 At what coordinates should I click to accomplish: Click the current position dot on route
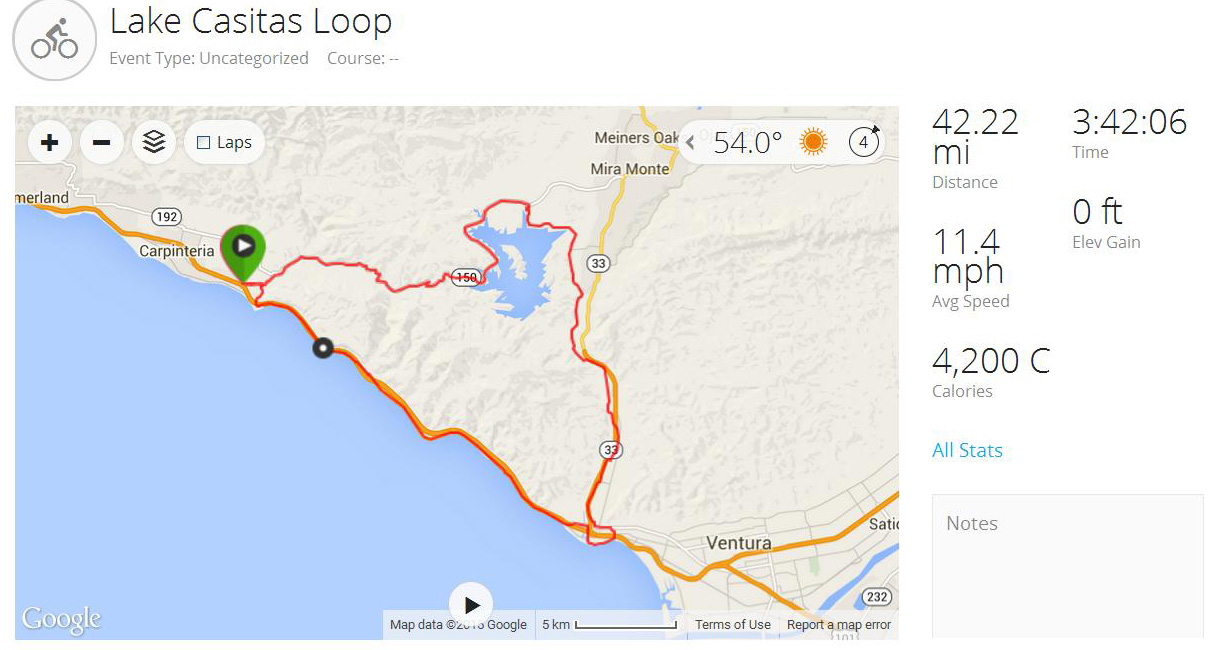[323, 348]
